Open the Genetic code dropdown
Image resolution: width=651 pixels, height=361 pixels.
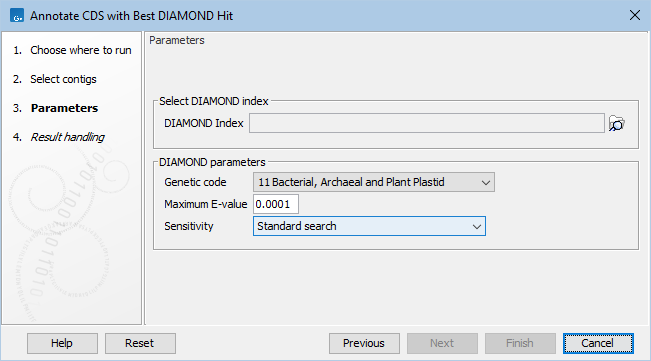(x=374, y=182)
